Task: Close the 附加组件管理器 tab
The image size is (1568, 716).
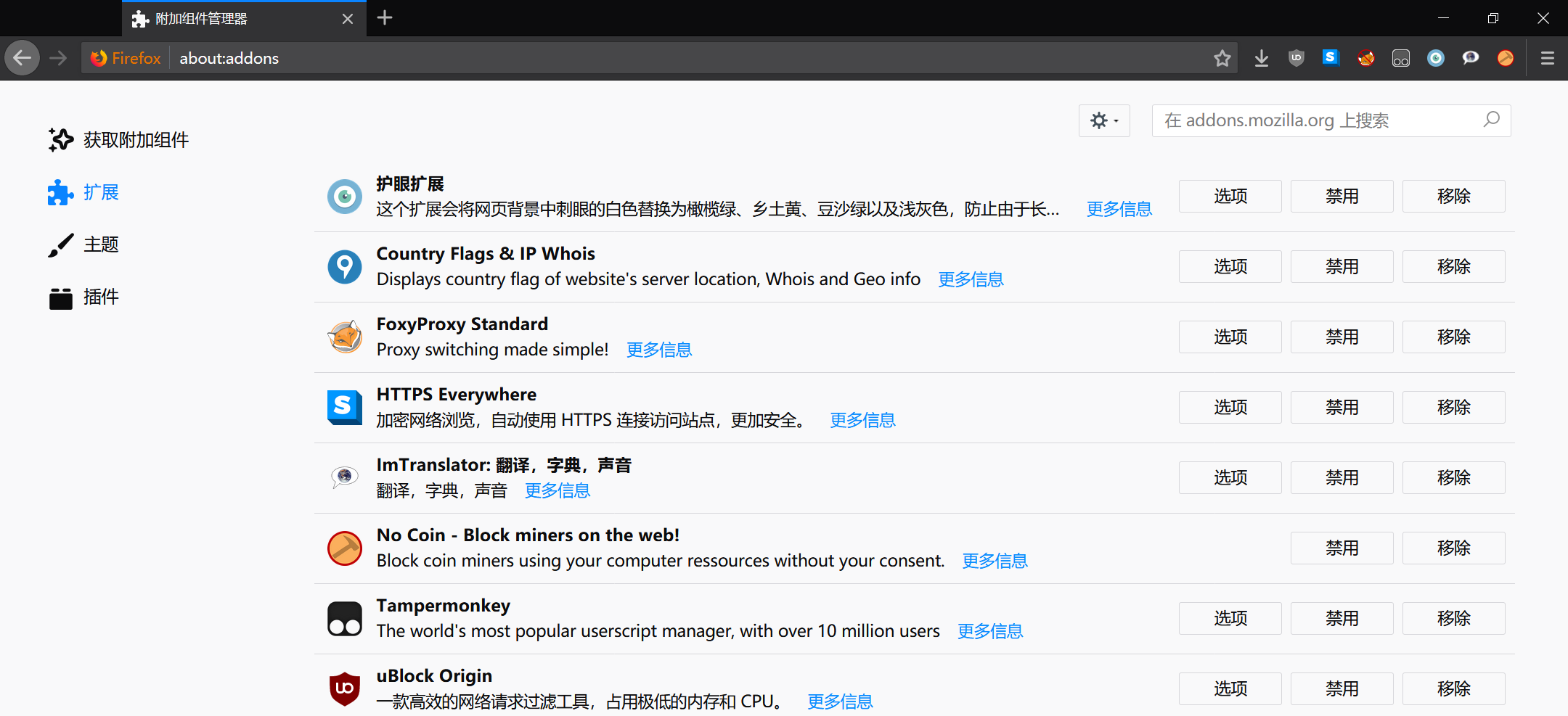Action: pyautogui.click(x=348, y=19)
